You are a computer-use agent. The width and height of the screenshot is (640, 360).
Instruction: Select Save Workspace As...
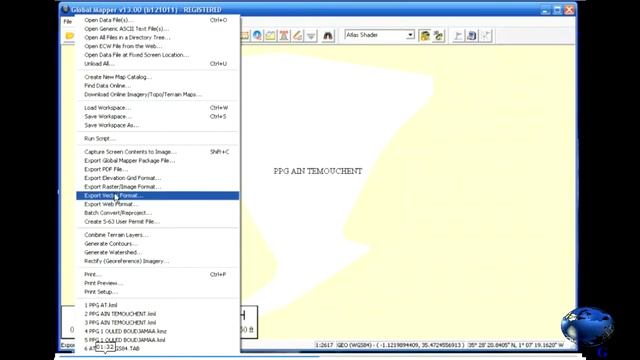pos(158,125)
